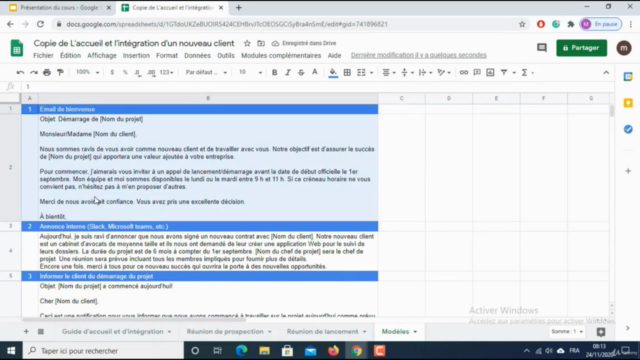
Task: Open Firefox from the taskbar
Action: [x=333, y=351]
